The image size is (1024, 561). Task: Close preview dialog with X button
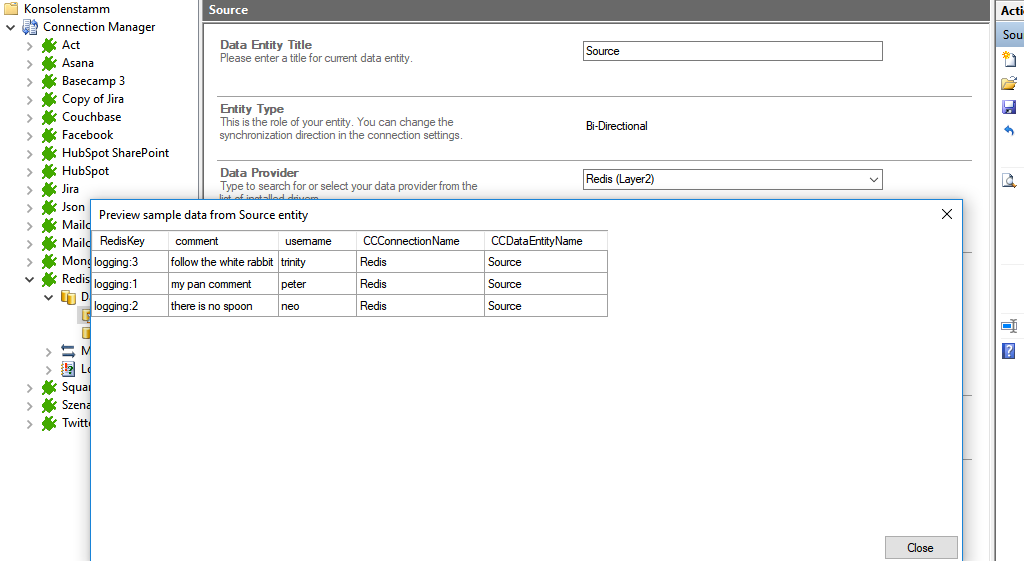coord(946,214)
